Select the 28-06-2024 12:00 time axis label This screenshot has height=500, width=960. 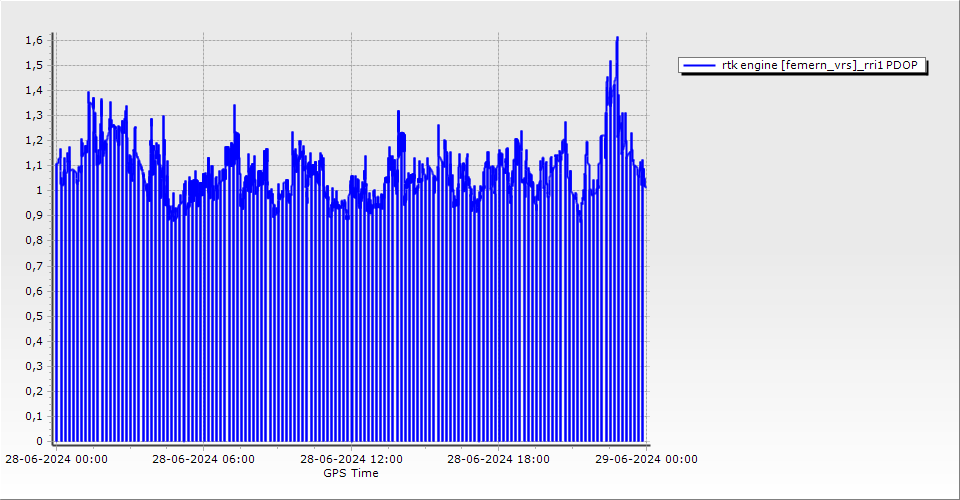tap(350, 460)
